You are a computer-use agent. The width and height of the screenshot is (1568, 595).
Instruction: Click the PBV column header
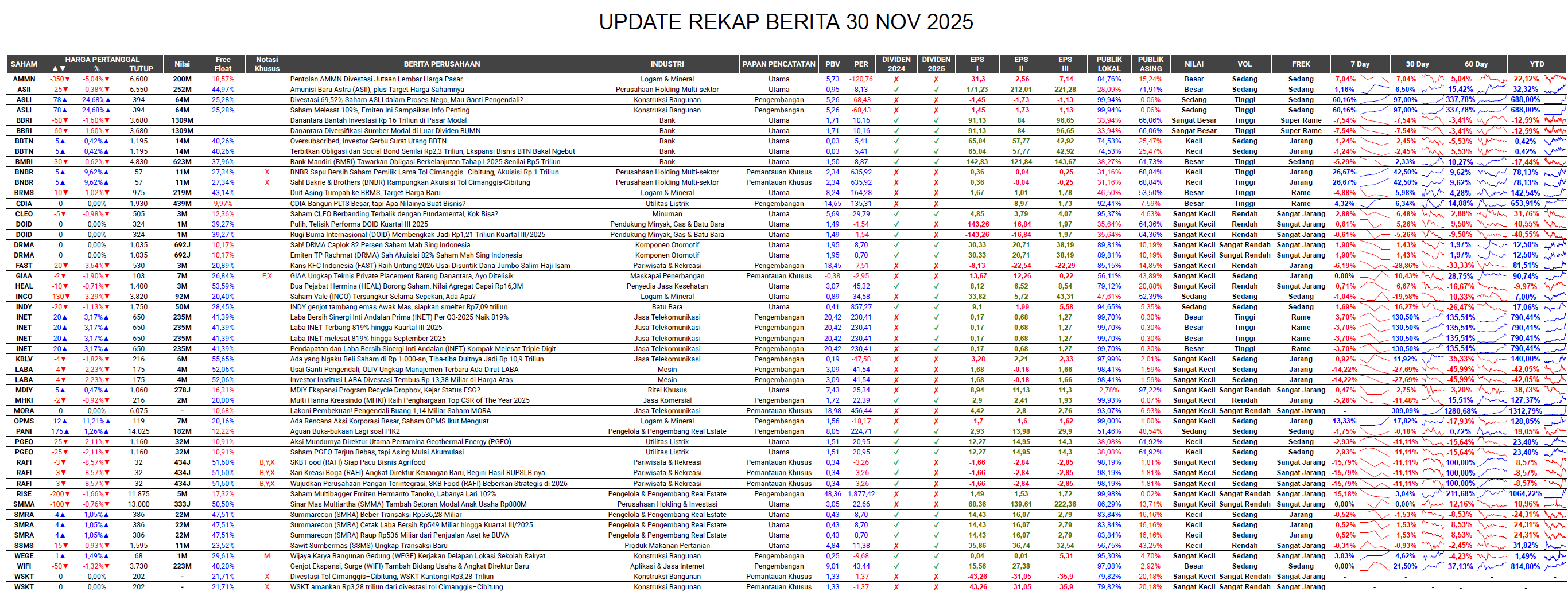[833, 64]
